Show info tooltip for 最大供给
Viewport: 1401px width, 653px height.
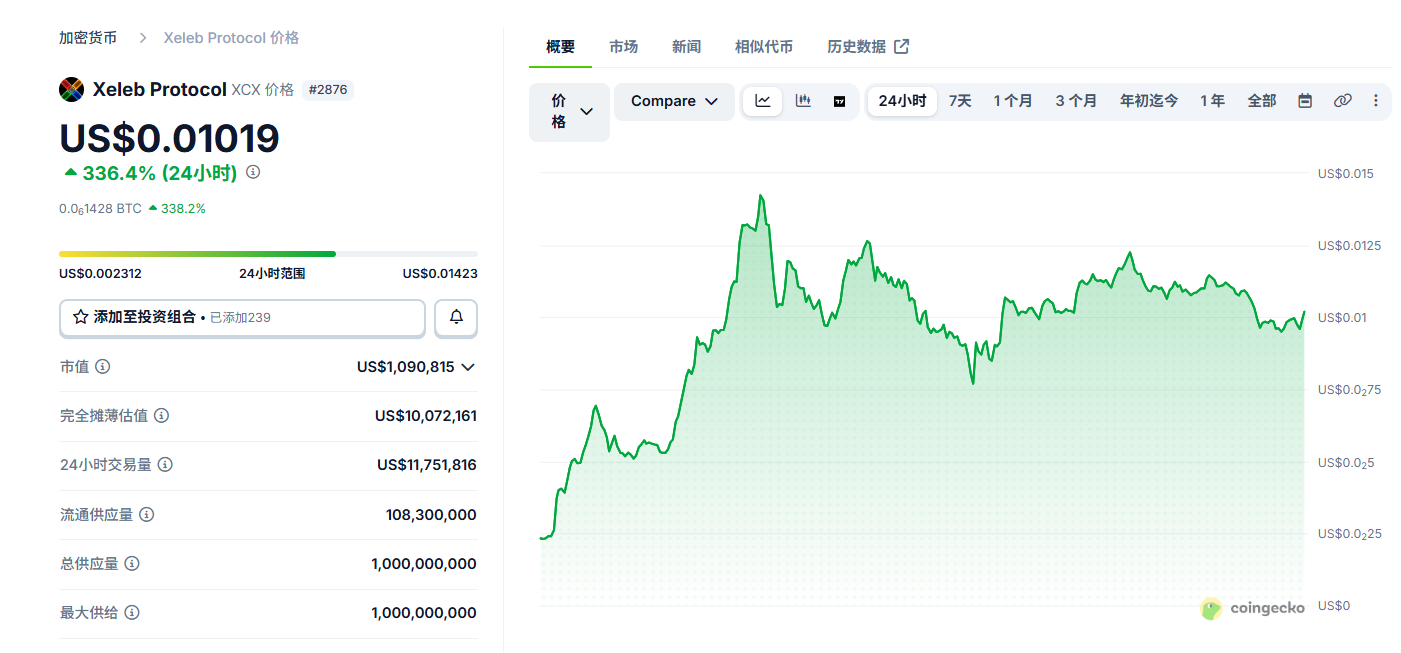pos(131,612)
